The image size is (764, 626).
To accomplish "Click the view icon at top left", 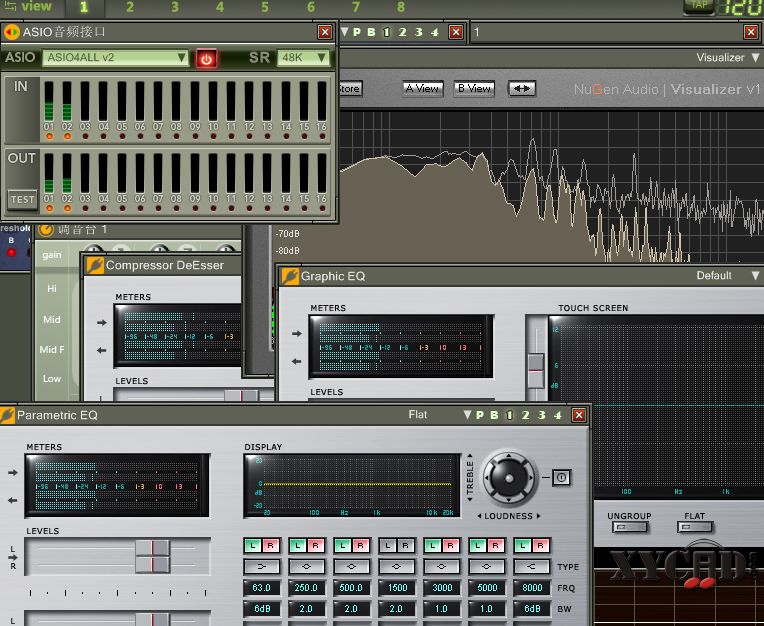I will 9,6.
